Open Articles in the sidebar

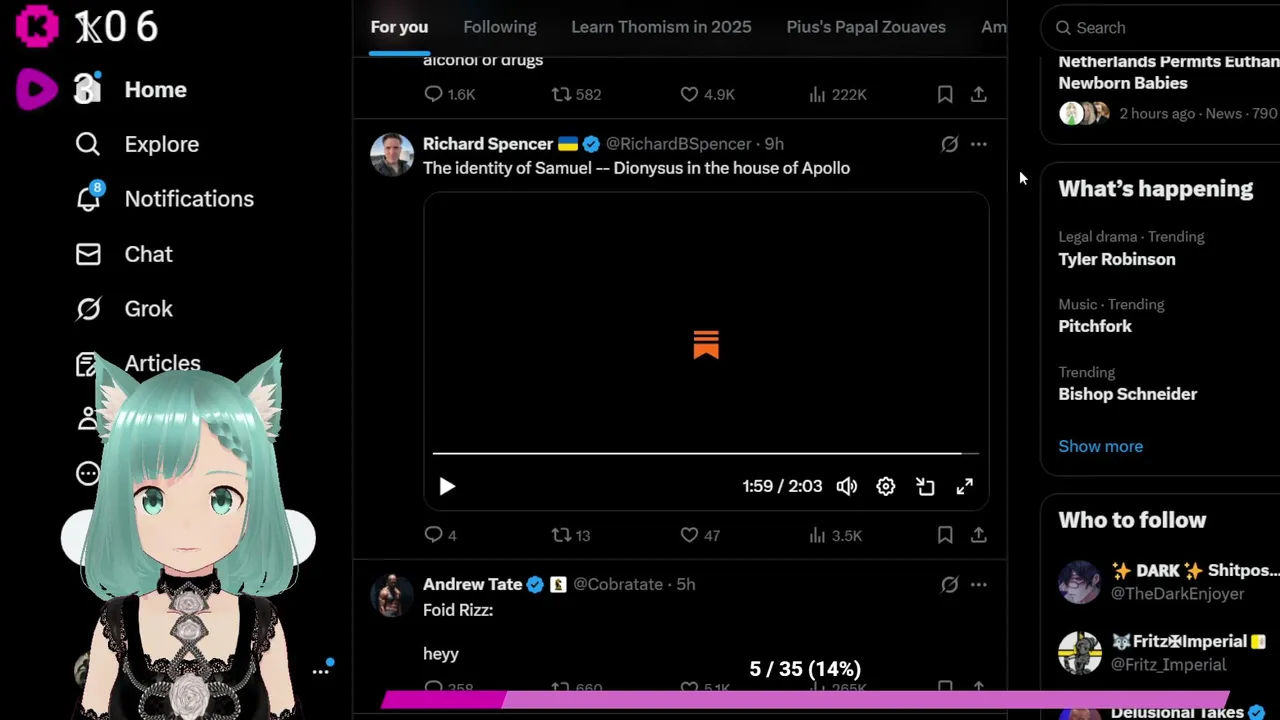(x=138, y=363)
